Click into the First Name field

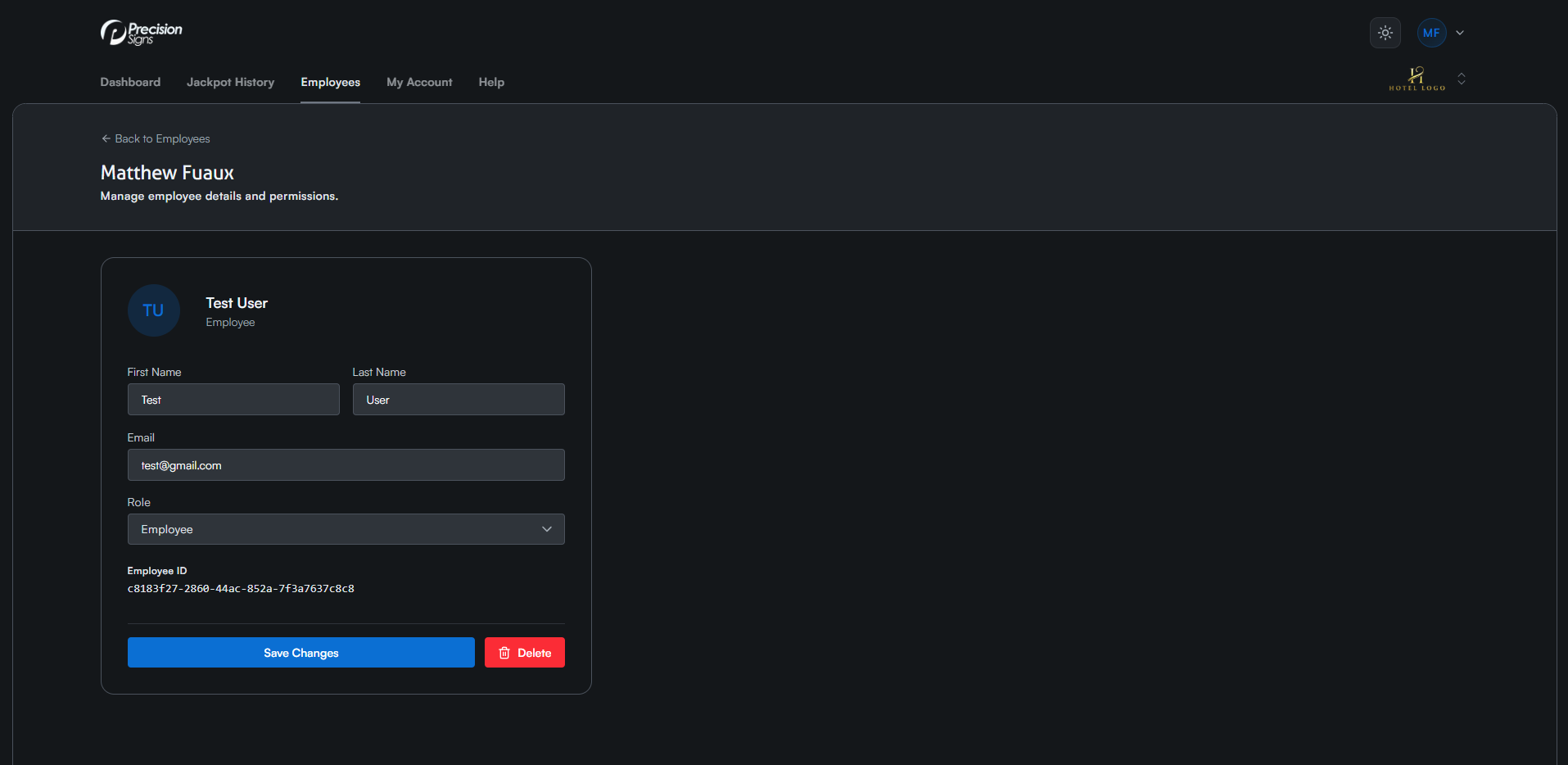(233, 400)
